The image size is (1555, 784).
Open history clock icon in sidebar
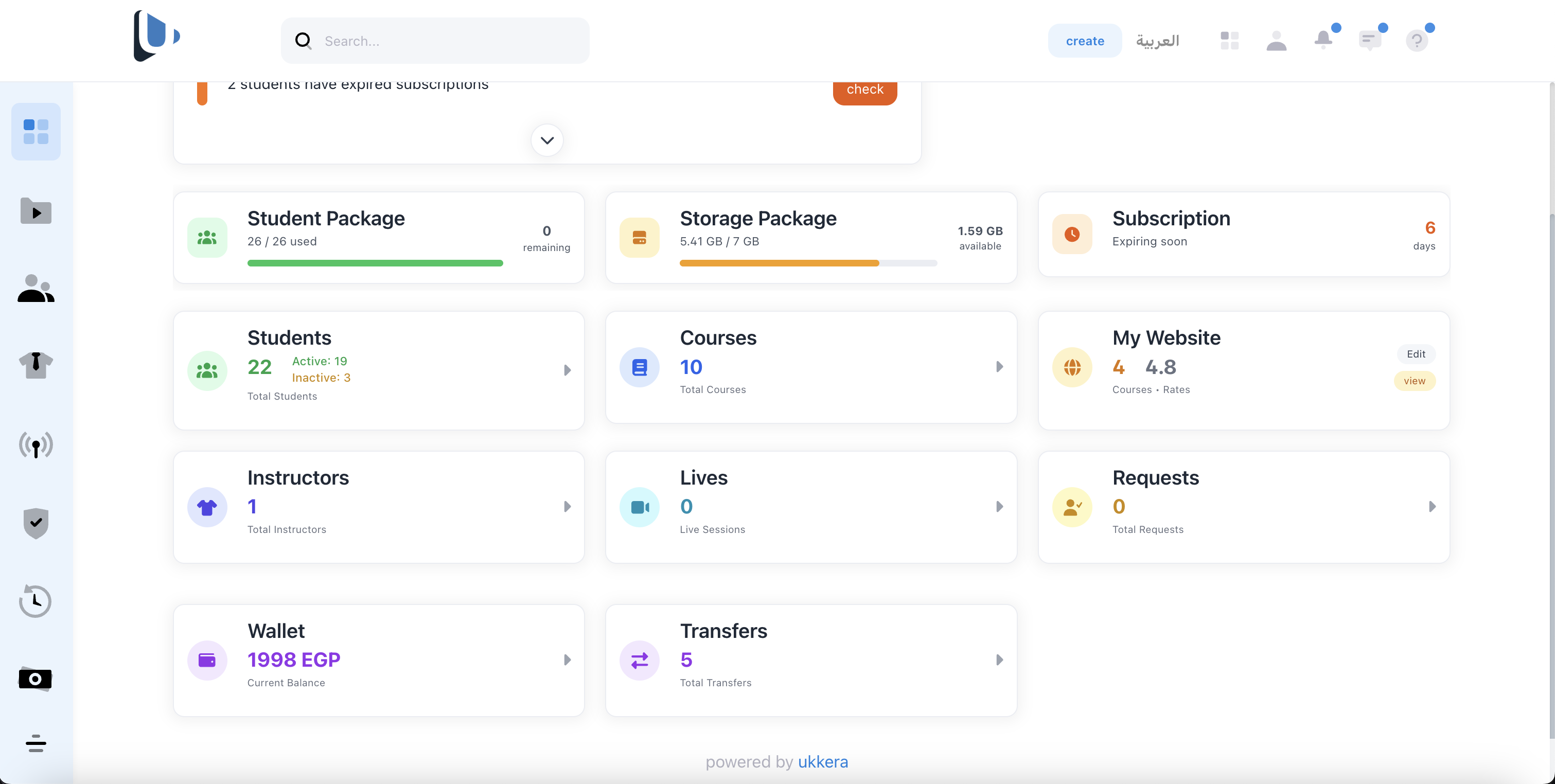(x=36, y=601)
